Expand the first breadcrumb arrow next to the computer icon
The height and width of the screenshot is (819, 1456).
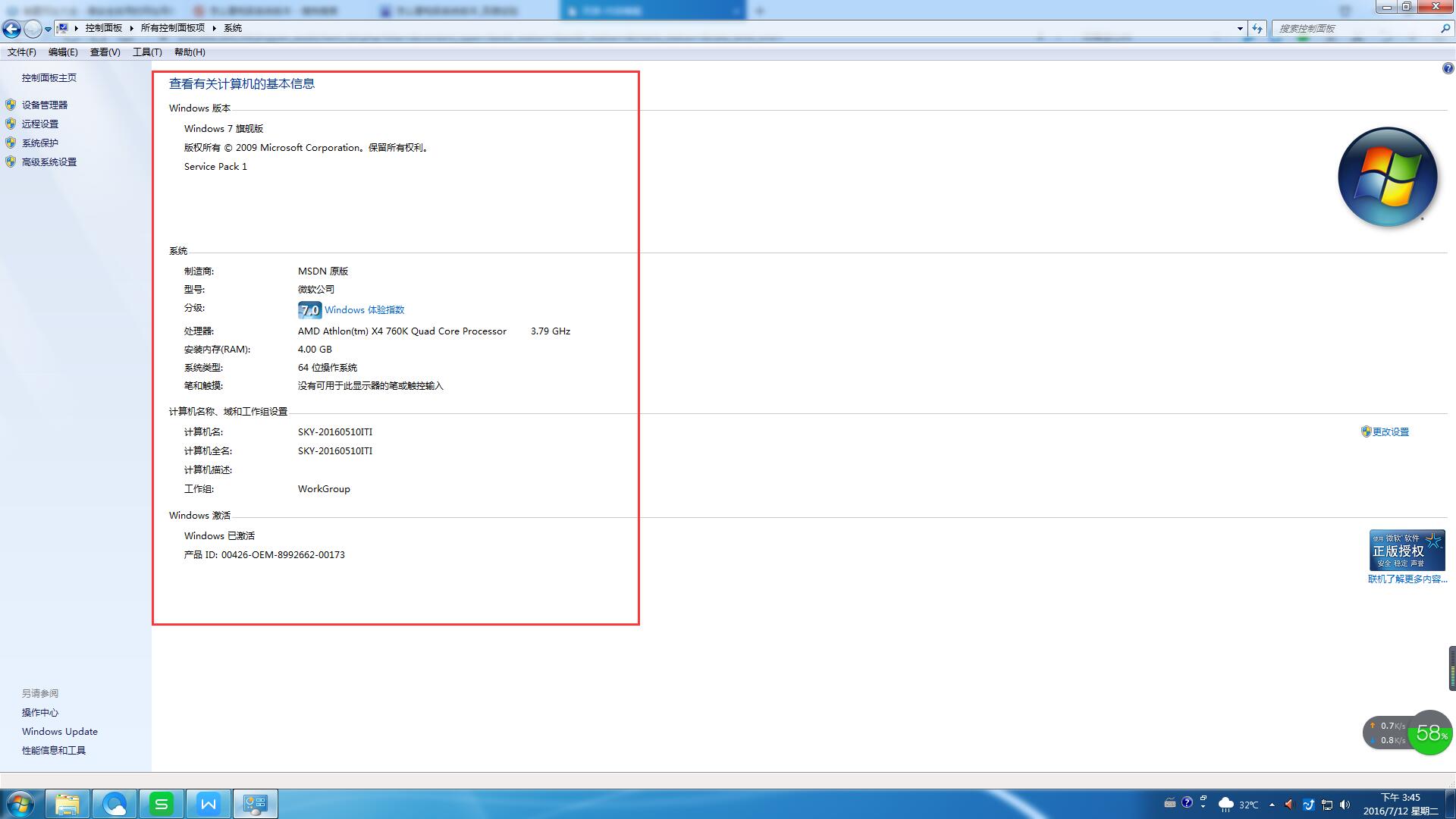click(77, 28)
